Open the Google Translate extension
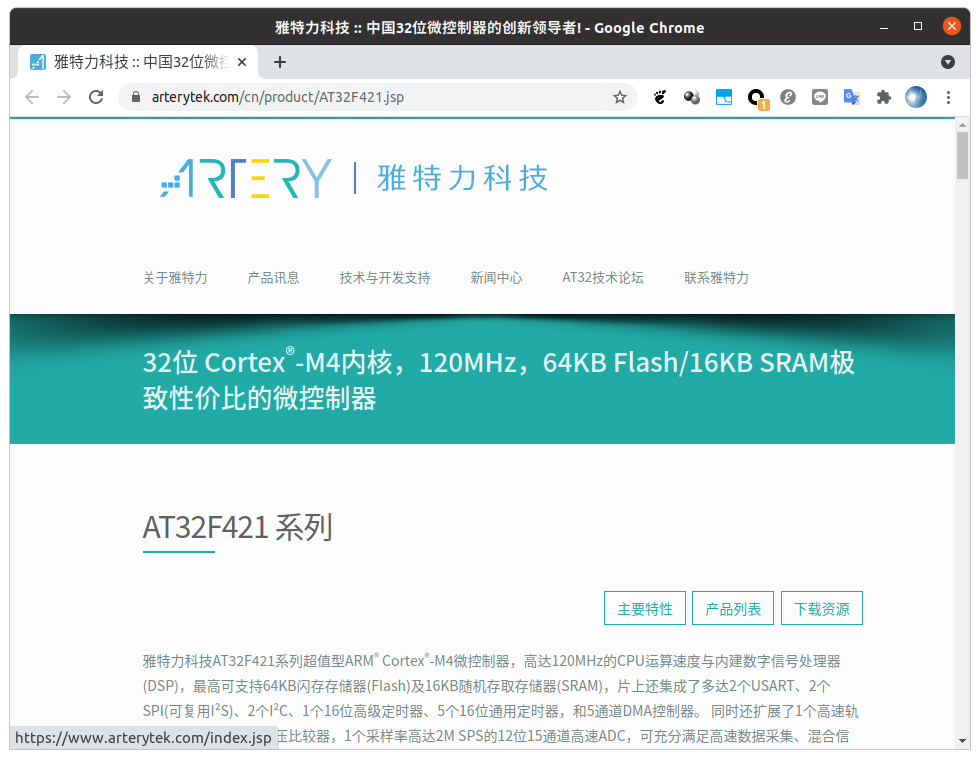This screenshot has height=759, width=980. (x=852, y=97)
